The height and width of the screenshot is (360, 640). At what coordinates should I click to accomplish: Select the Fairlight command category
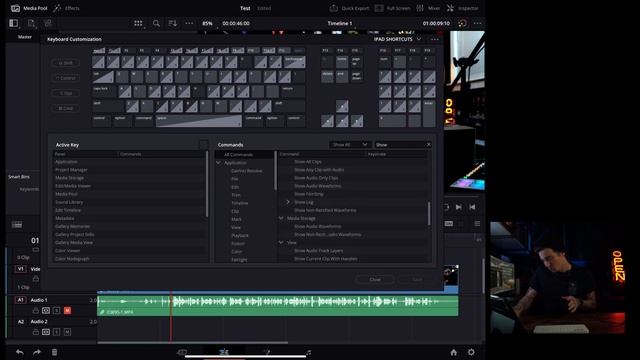click(x=239, y=260)
